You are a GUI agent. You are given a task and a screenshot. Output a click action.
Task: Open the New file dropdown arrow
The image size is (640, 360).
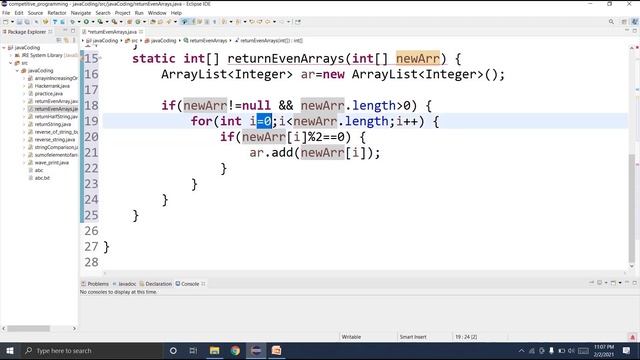click(x=12, y=22)
